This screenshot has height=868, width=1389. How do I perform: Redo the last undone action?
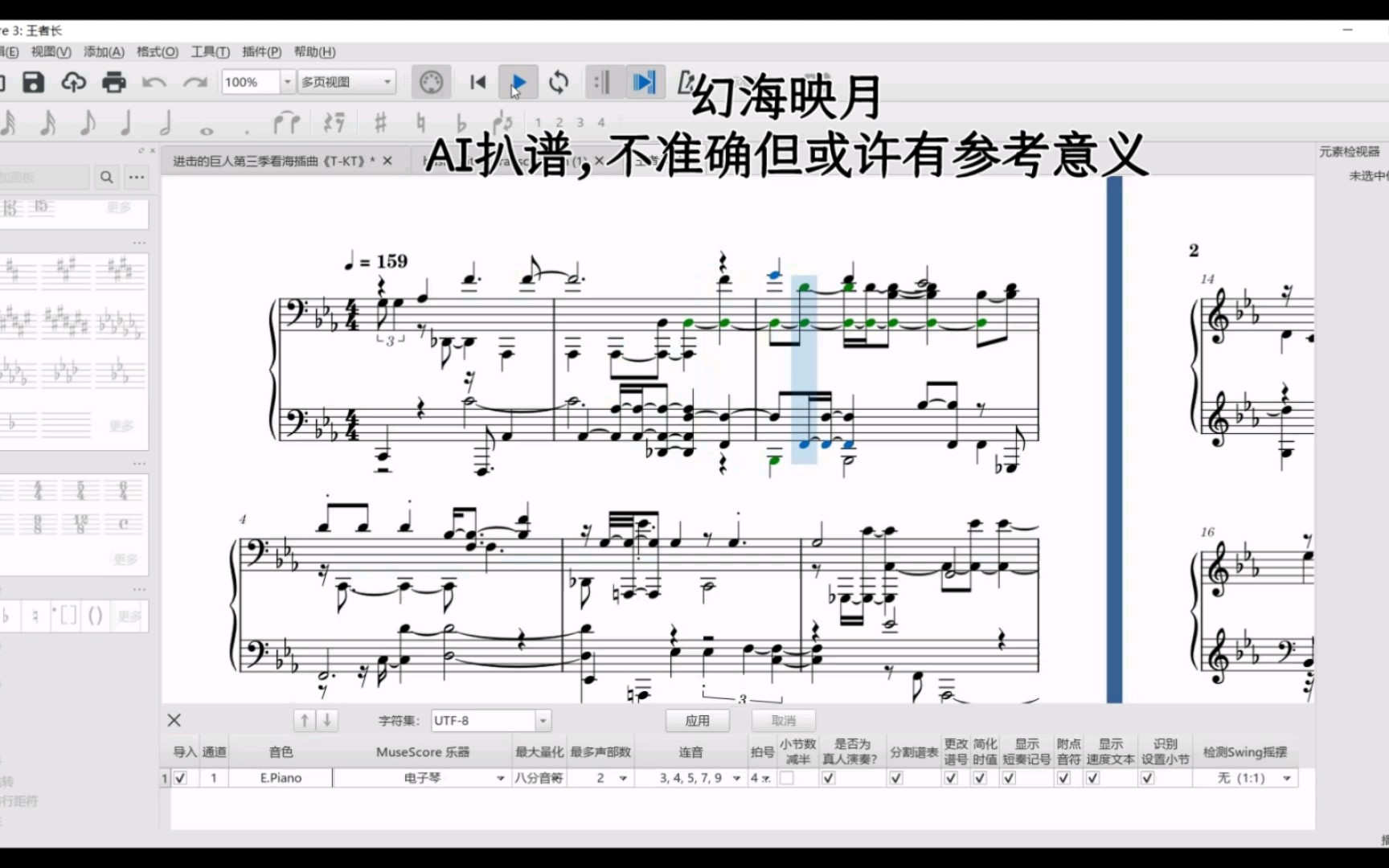click(195, 82)
